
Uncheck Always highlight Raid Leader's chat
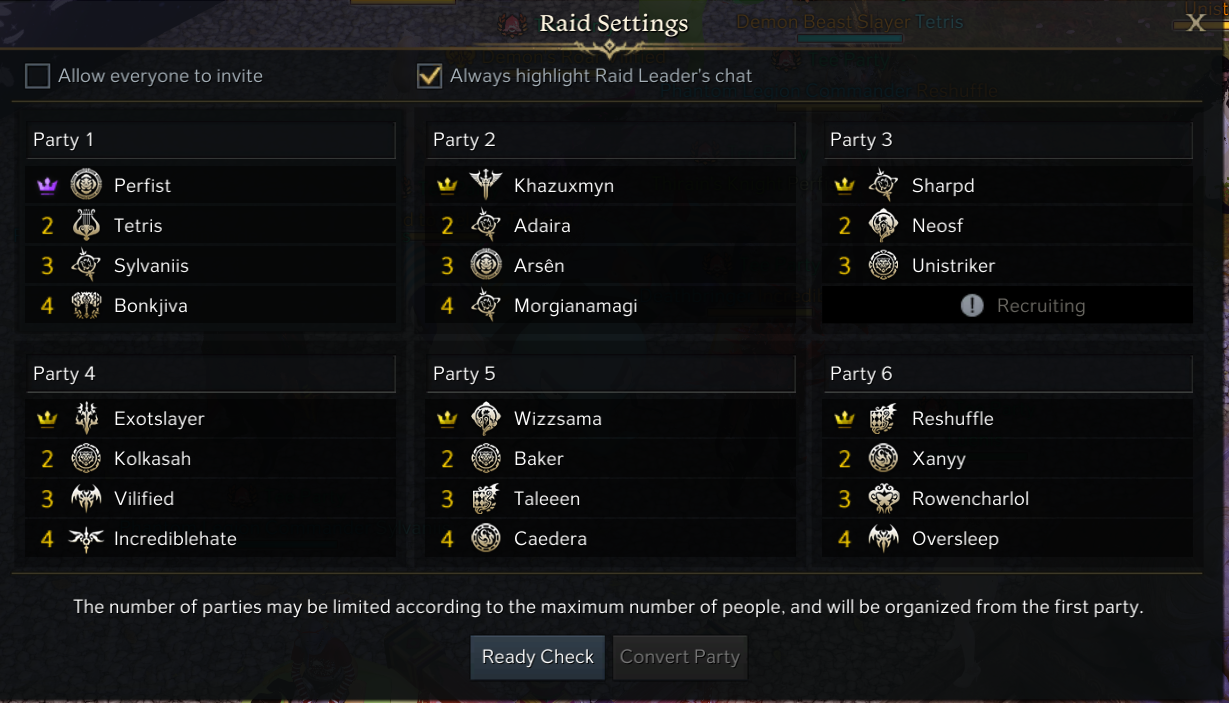coord(430,76)
